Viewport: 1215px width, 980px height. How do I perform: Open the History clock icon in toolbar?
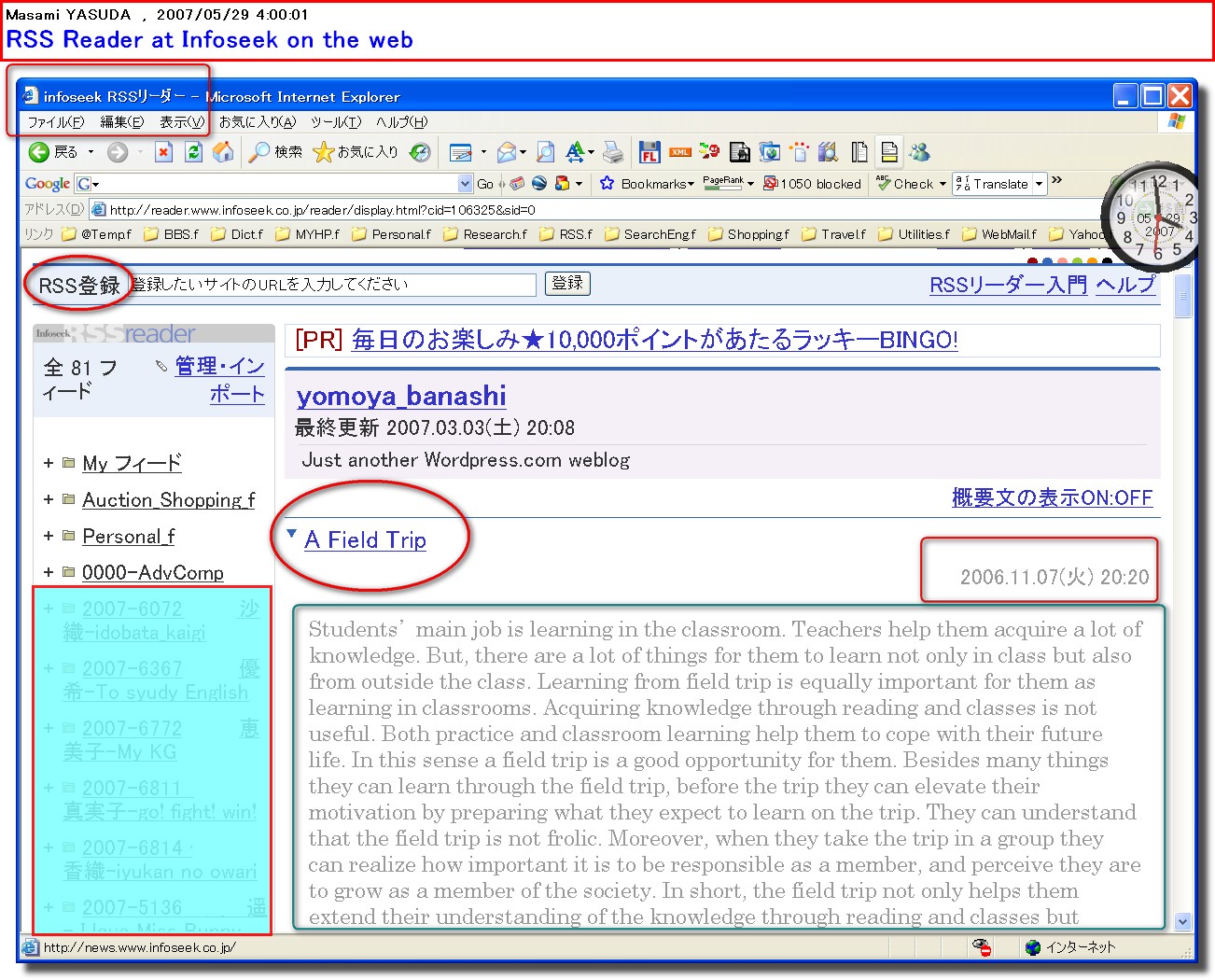[x=421, y=152]
